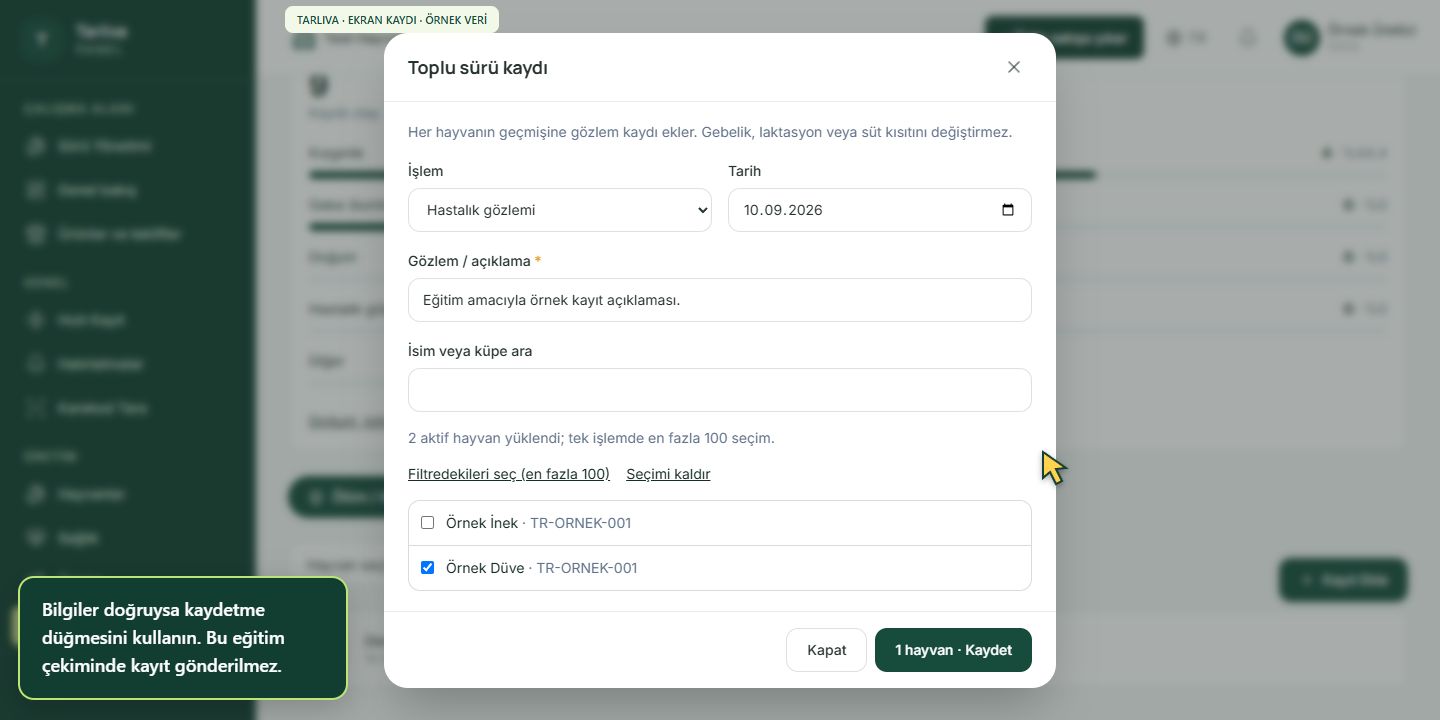Click the "İşlem" field label
The image size is (1440, 720).
426,171
